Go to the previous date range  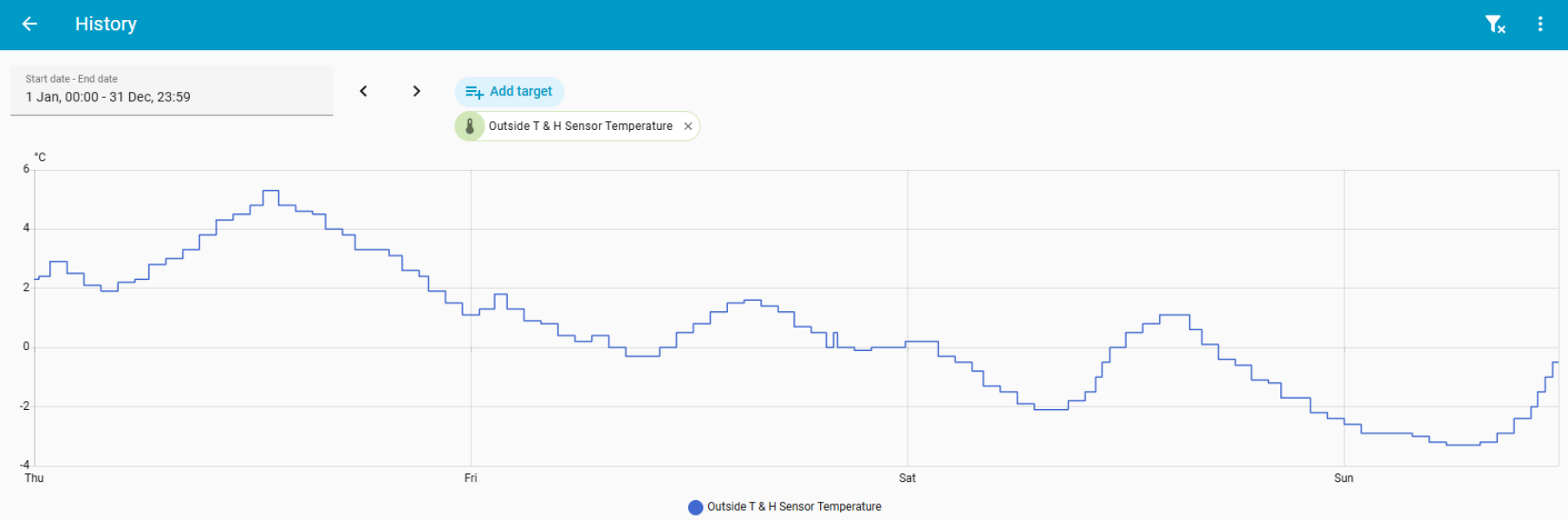pos(364,91)
